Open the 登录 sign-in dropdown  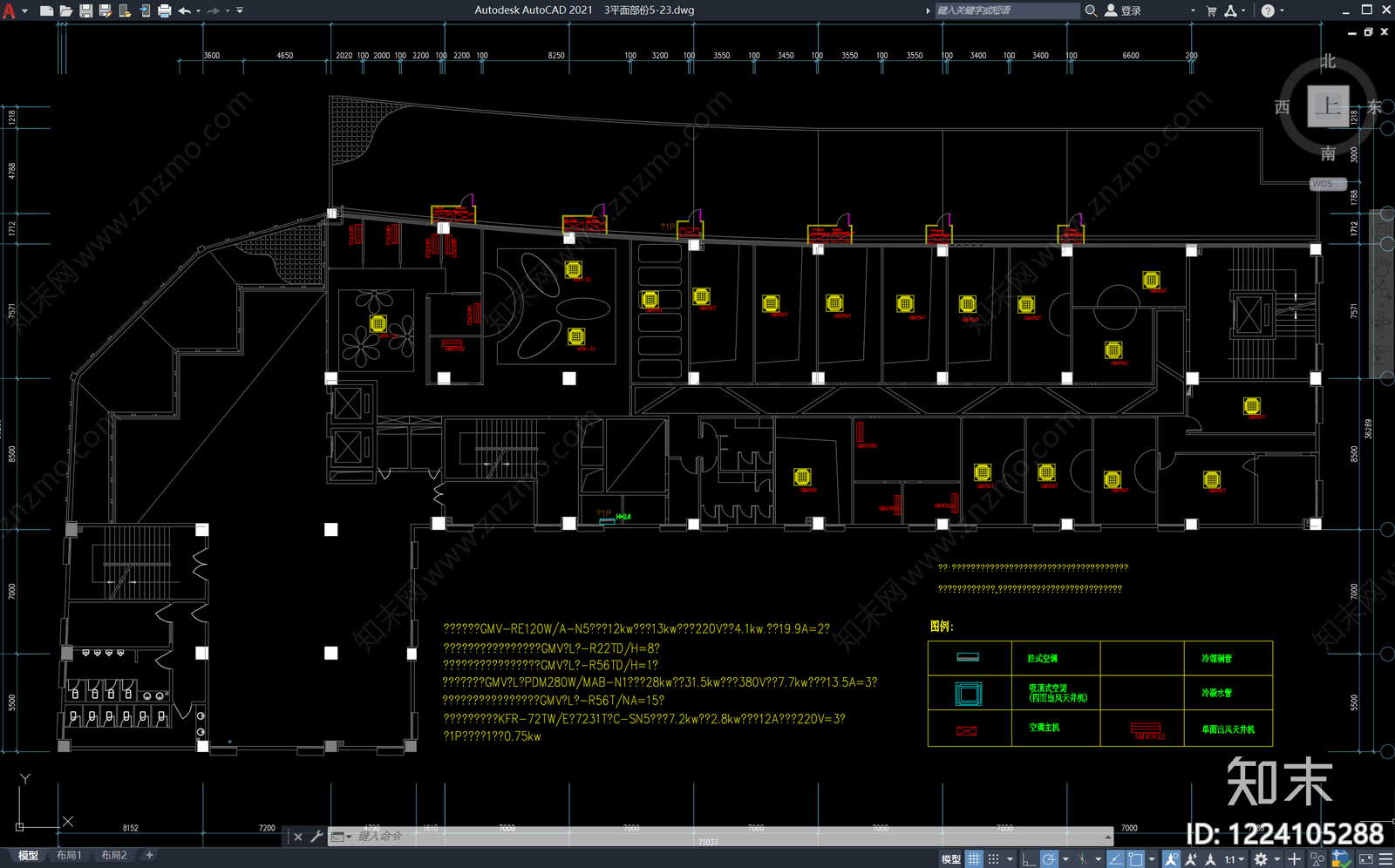1193,11
